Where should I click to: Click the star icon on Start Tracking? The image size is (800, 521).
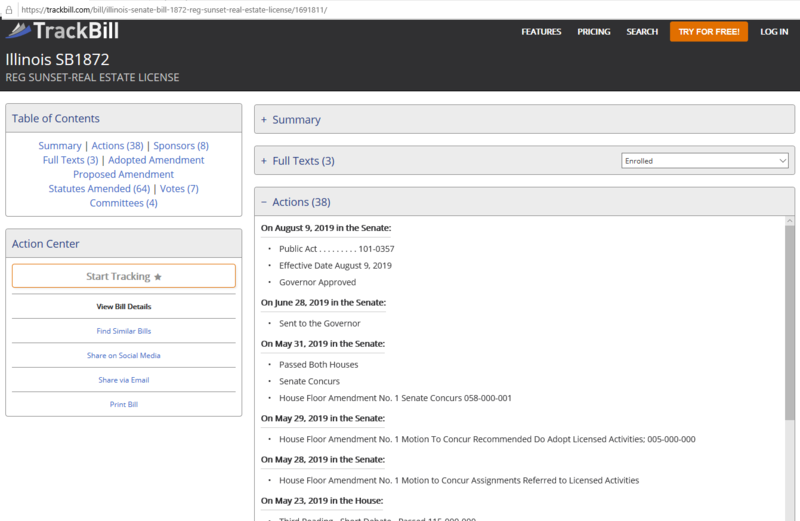pyautogui.click(x=158, y=277)
